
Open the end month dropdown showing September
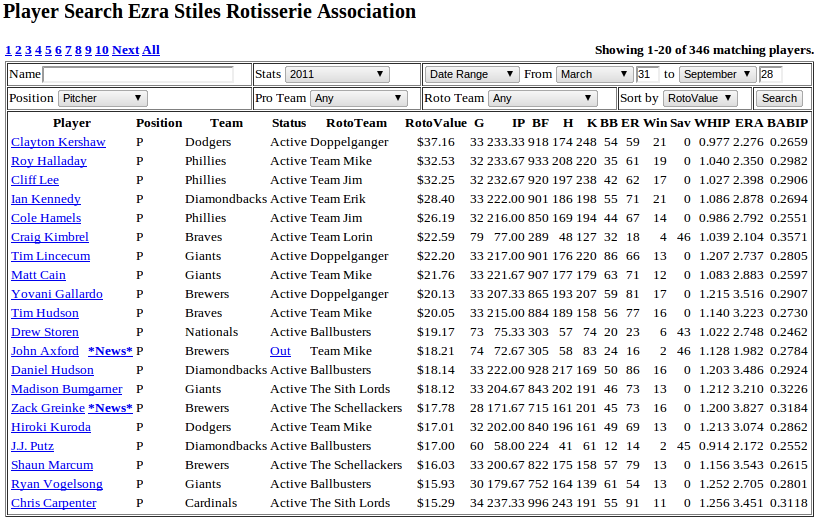pos(718,74)
